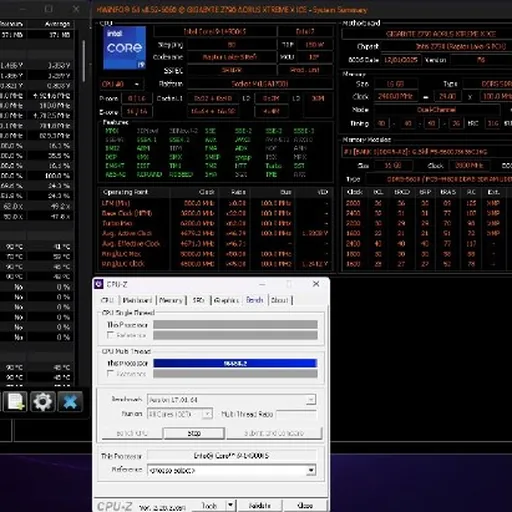Screen dimensions: 512x512
Task: Click the Avg. Effective Clock row
Action: pyautogui.click(x=215, y=244)
